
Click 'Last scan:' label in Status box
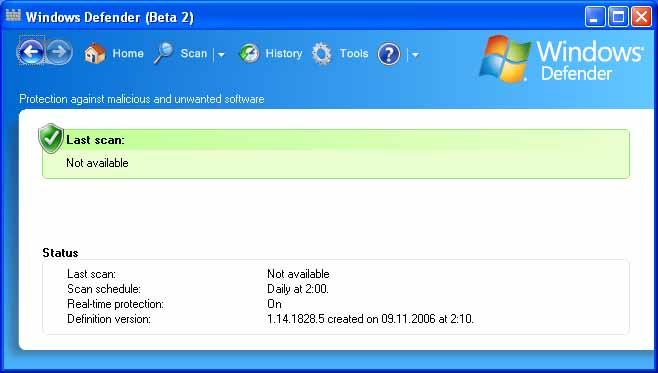coord(91,274)
